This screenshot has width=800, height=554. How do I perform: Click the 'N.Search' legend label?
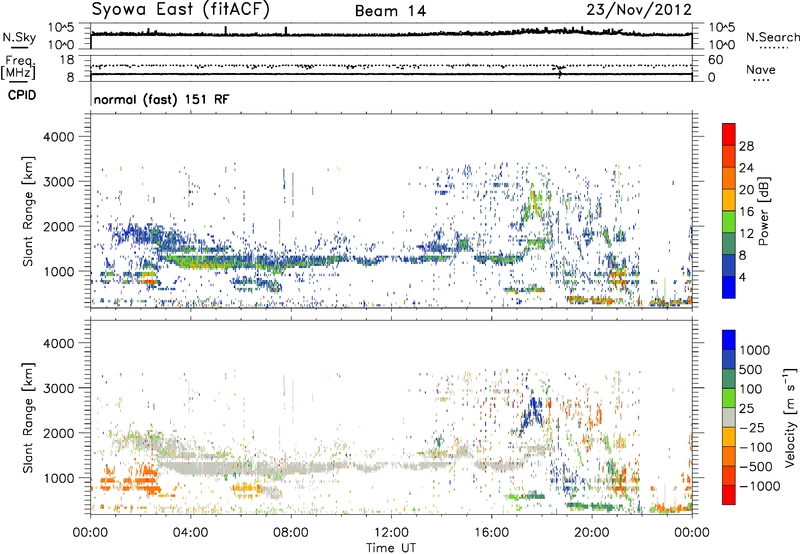[x=772, y=37]
